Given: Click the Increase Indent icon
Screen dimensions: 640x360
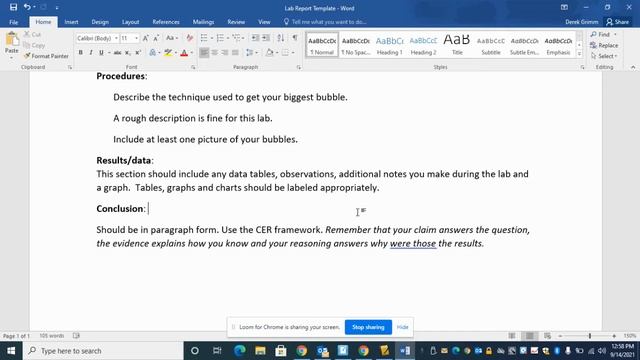Looking at the screenshot, I should 266,38.
